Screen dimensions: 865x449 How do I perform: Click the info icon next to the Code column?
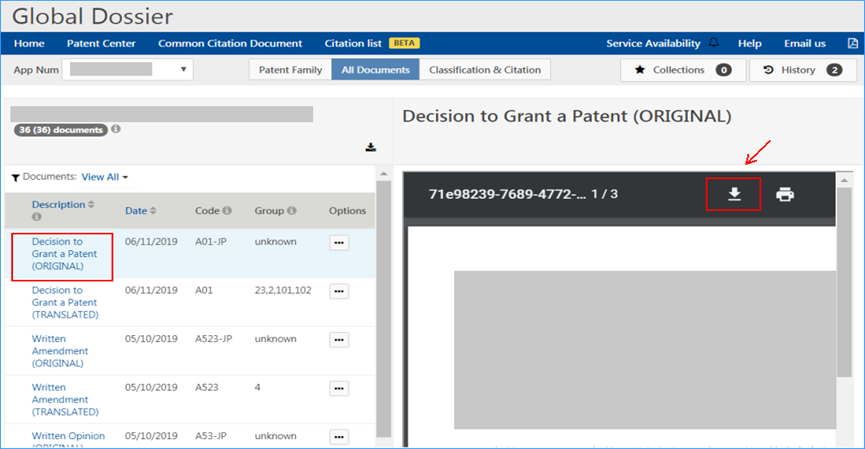pyautogui.click(x=227, y=210)
